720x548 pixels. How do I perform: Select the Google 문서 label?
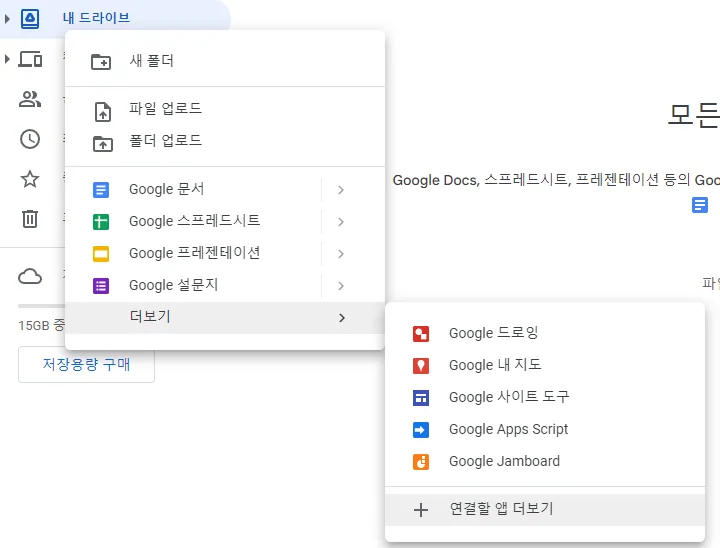pos(167,189)
